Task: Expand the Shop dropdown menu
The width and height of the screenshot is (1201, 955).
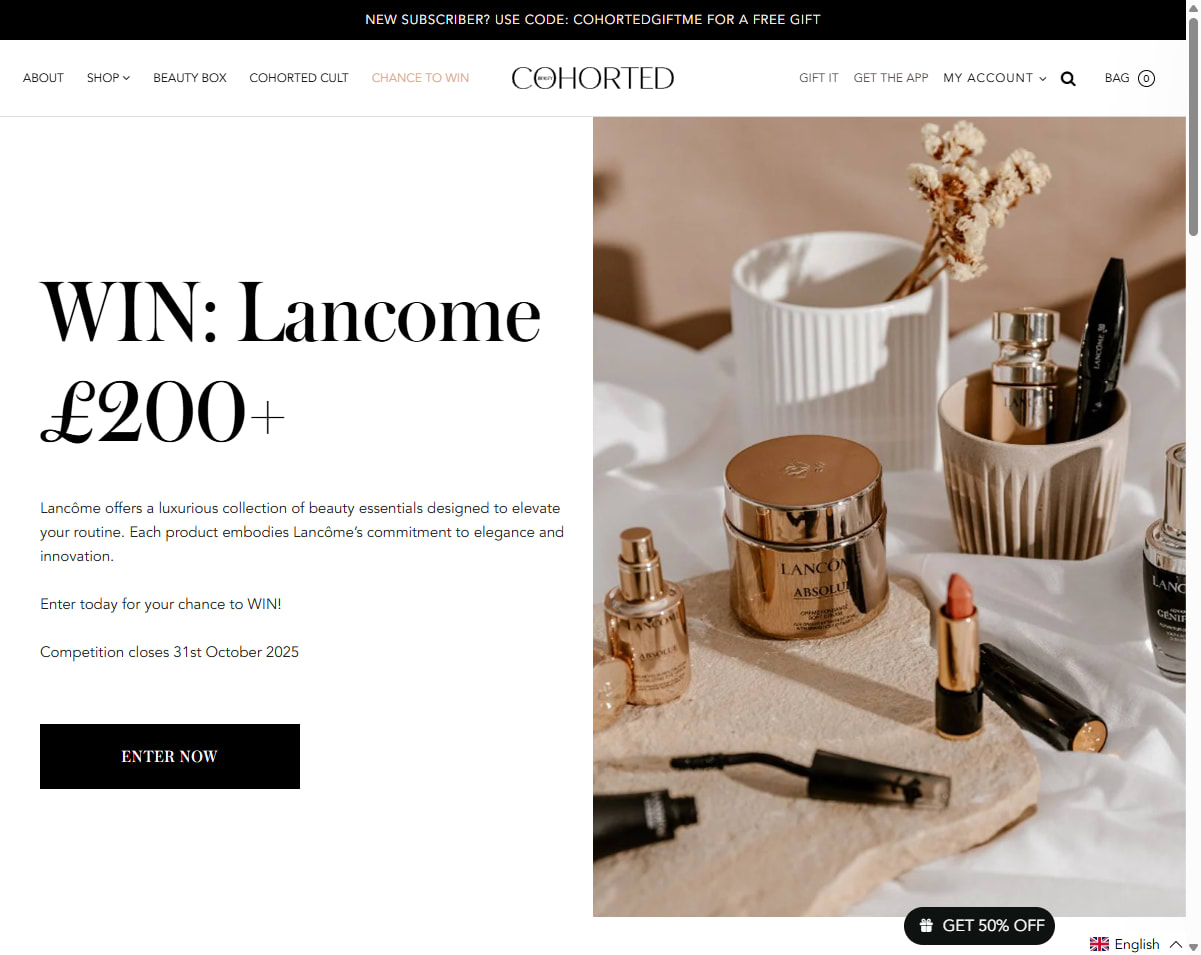Action: click(x=108, y=78)
